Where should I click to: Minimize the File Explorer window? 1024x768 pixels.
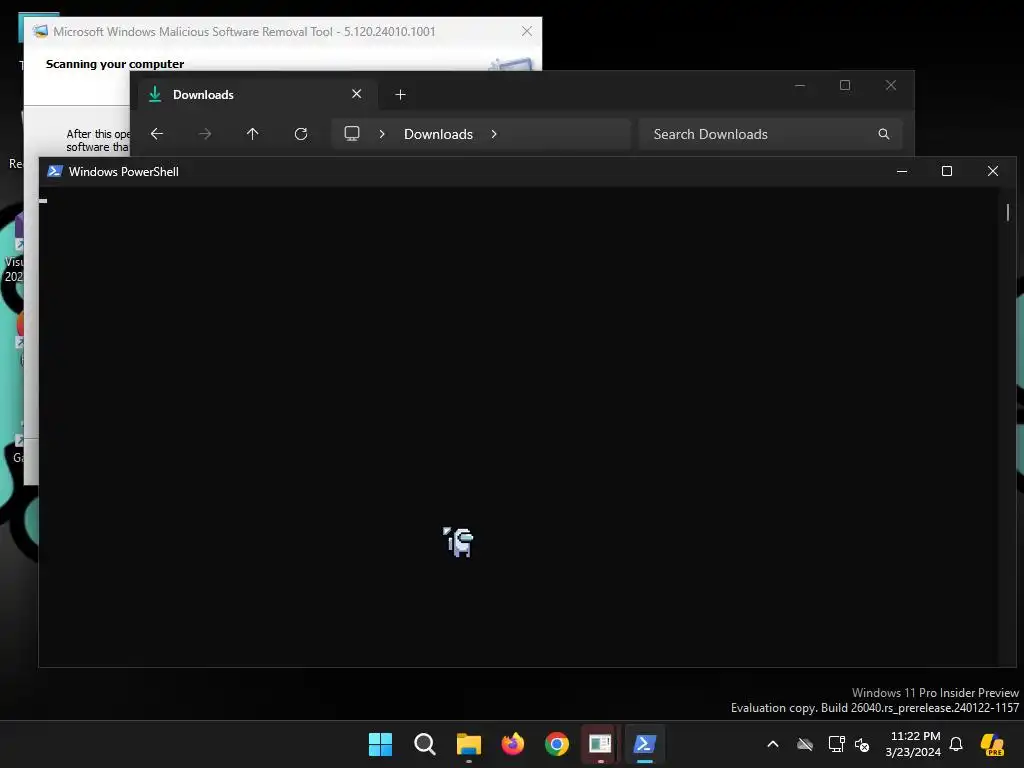[800, 86]
